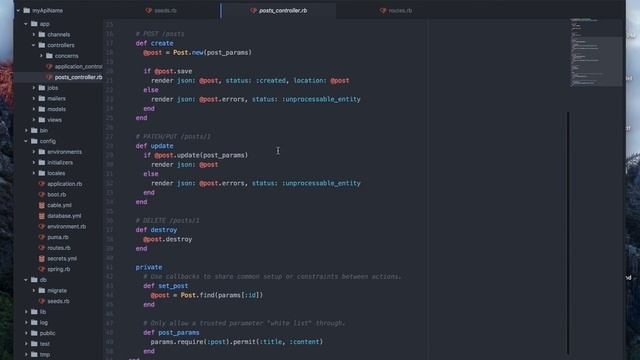Screen dimensions: 640x360
Task: Expand the concerns folder
Action: point(41,56)
